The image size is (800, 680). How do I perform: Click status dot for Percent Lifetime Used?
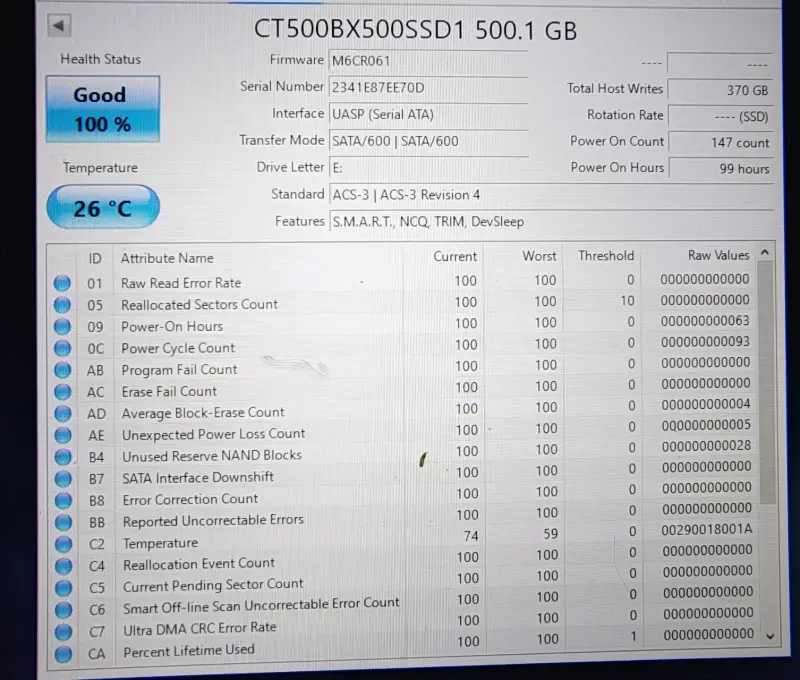tap(63, 653)
